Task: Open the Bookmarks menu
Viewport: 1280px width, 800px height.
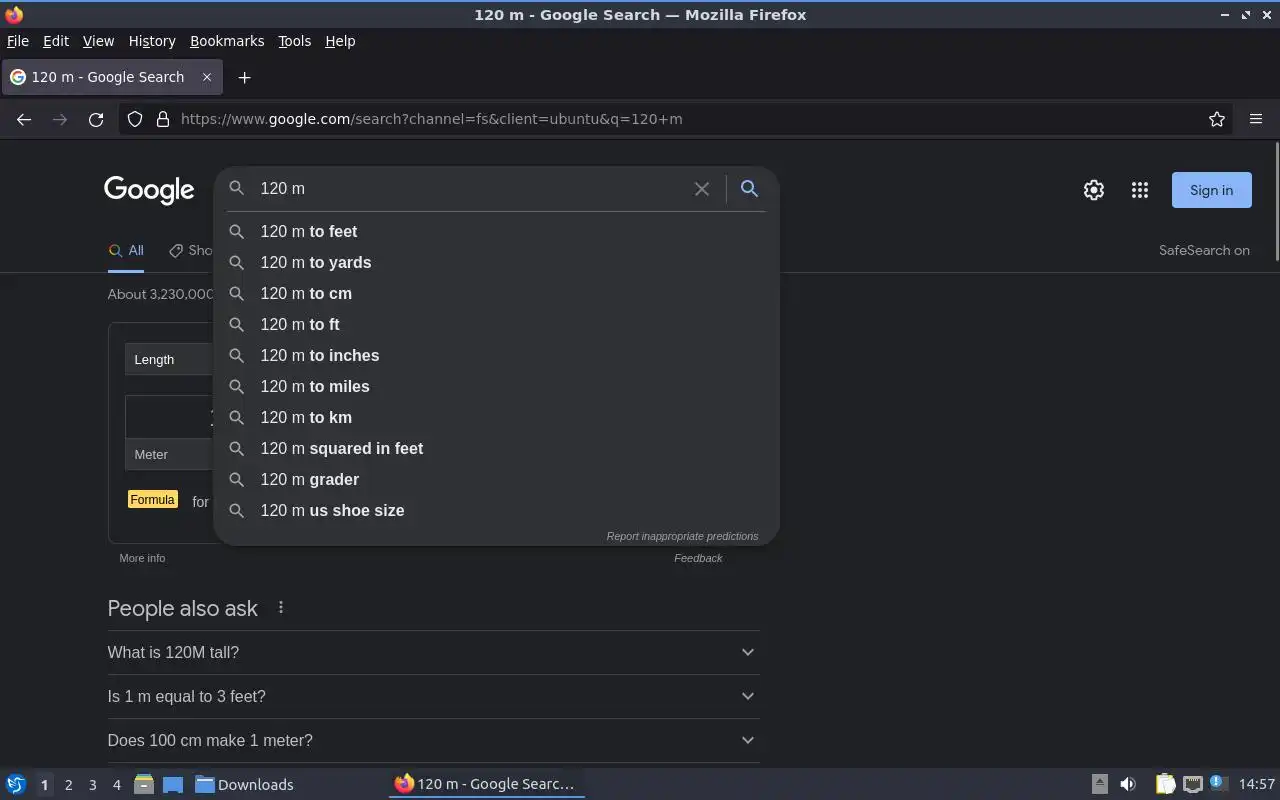Action: click(x=227, y=41)
